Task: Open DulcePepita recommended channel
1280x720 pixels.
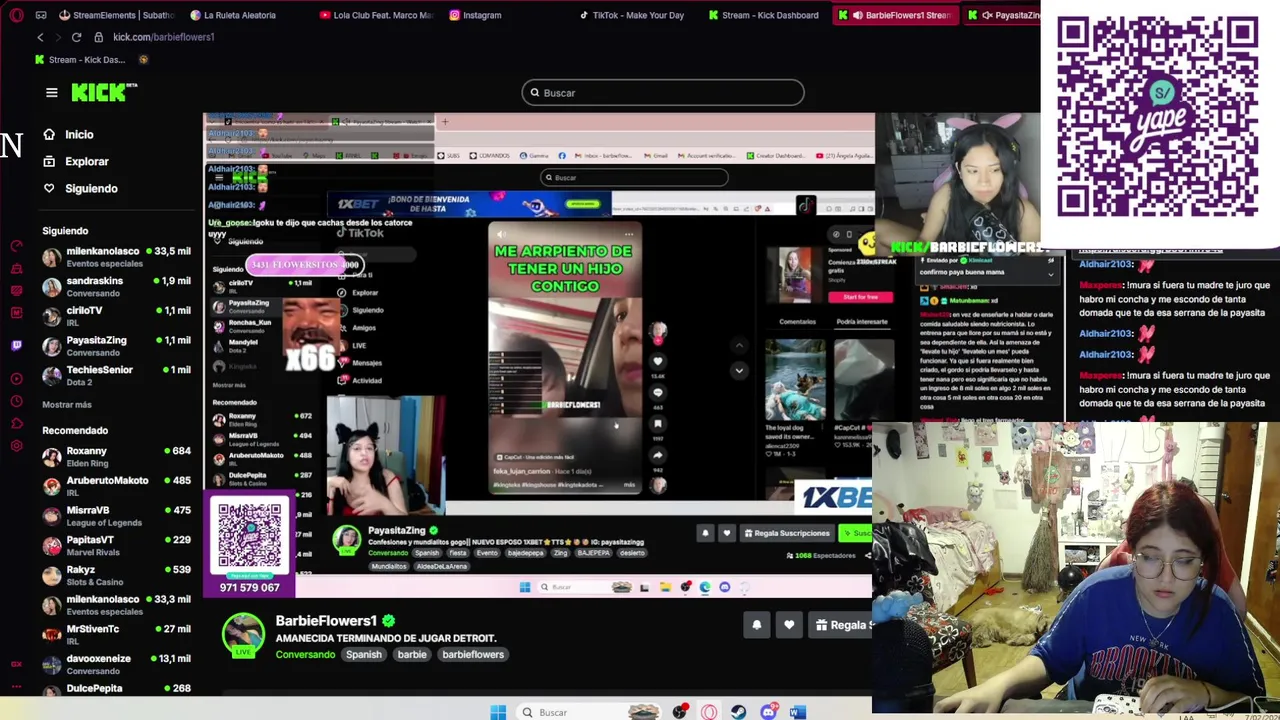Action: point(116,688)
